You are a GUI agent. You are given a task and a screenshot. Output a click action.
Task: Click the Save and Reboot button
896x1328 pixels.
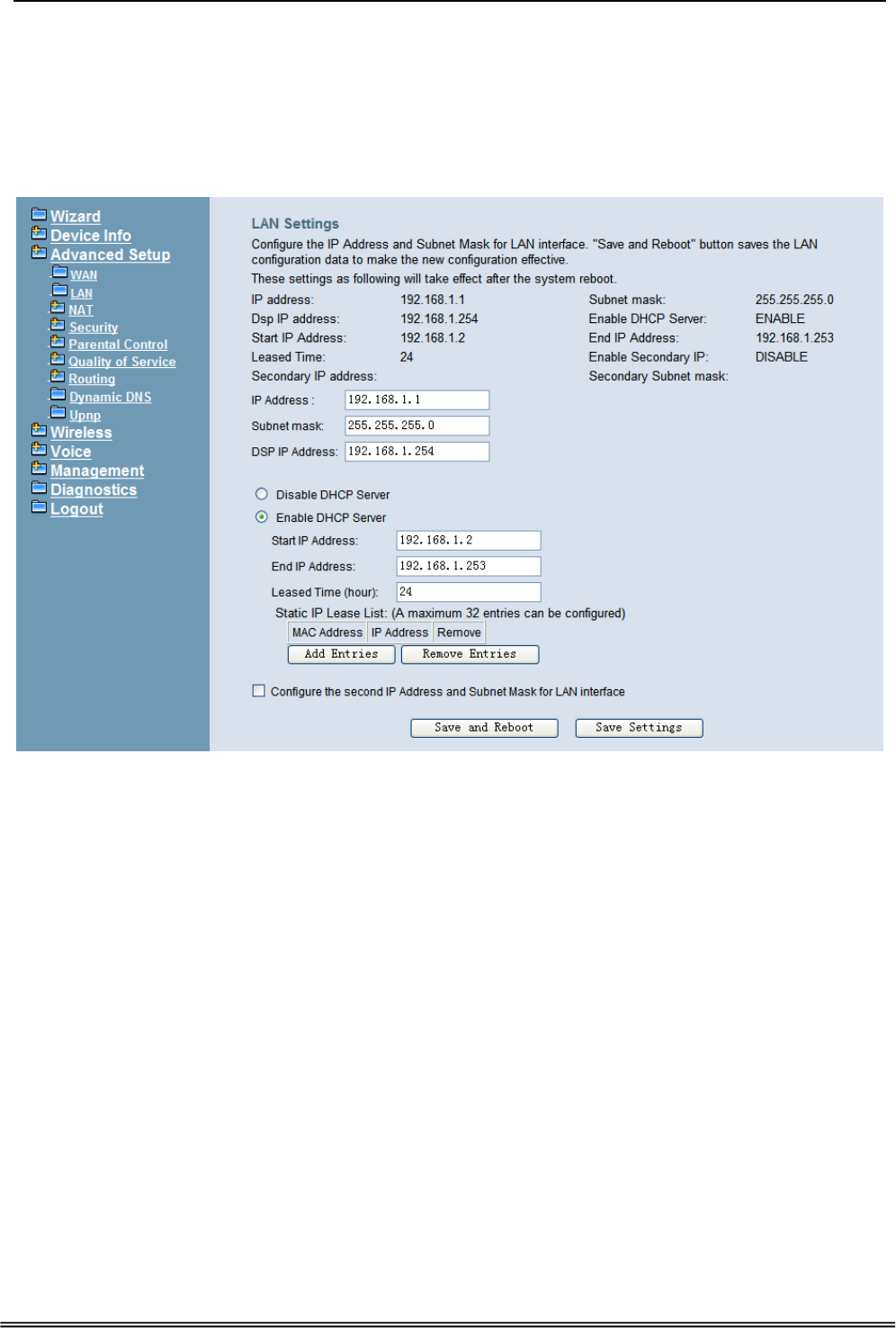point(484,728)
